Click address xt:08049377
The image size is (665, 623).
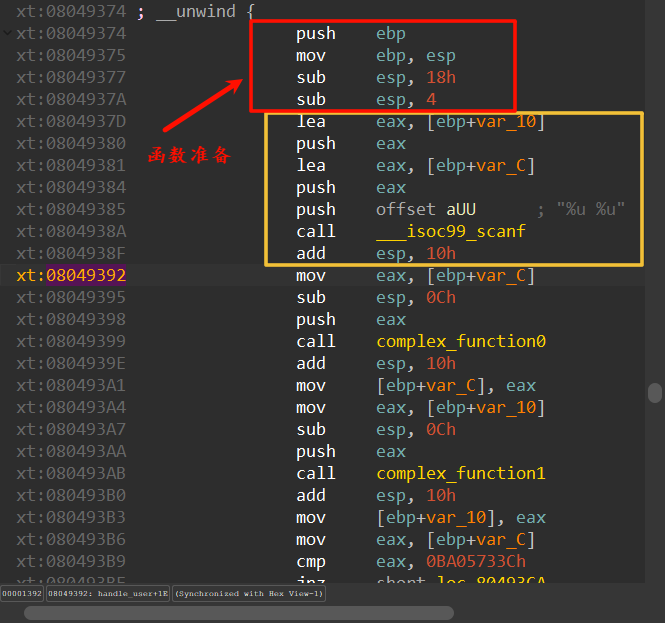coord(71,78)
